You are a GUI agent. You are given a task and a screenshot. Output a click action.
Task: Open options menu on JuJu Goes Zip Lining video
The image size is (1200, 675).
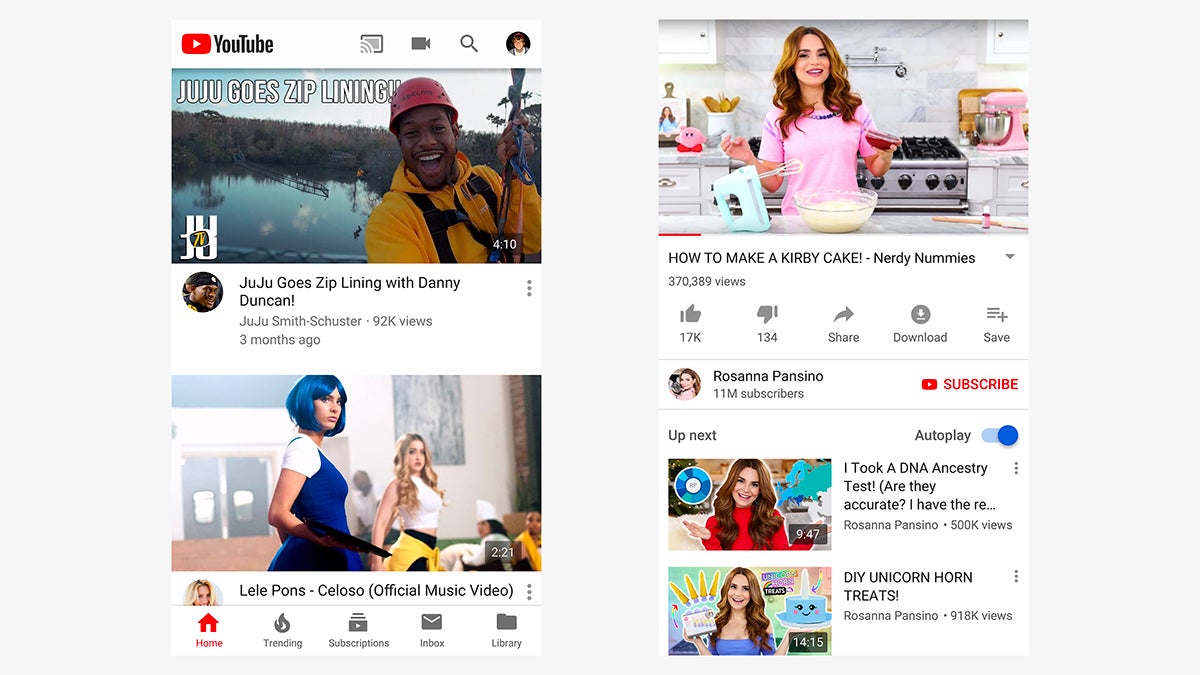pos(529,287)
